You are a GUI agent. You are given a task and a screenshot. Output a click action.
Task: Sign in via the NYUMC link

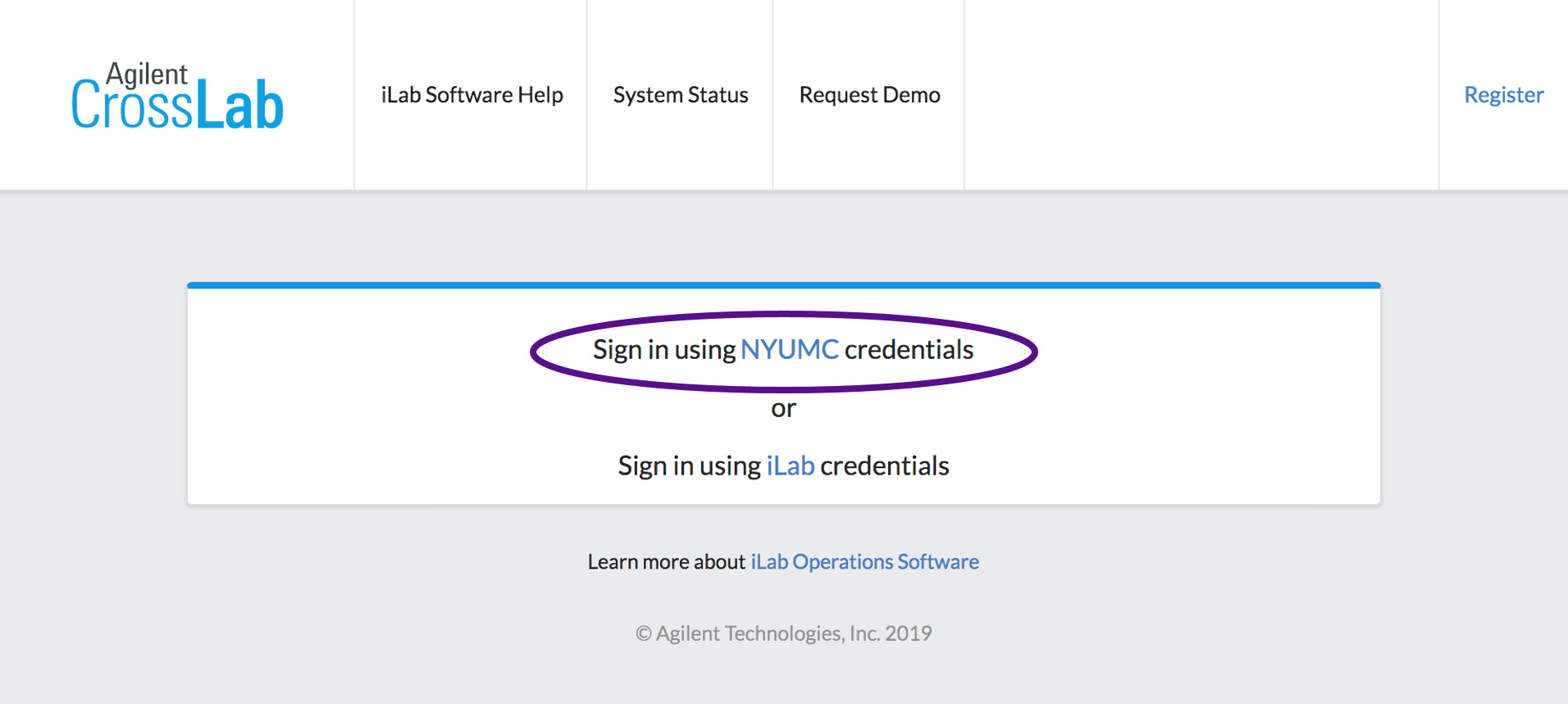click(789, 350)
